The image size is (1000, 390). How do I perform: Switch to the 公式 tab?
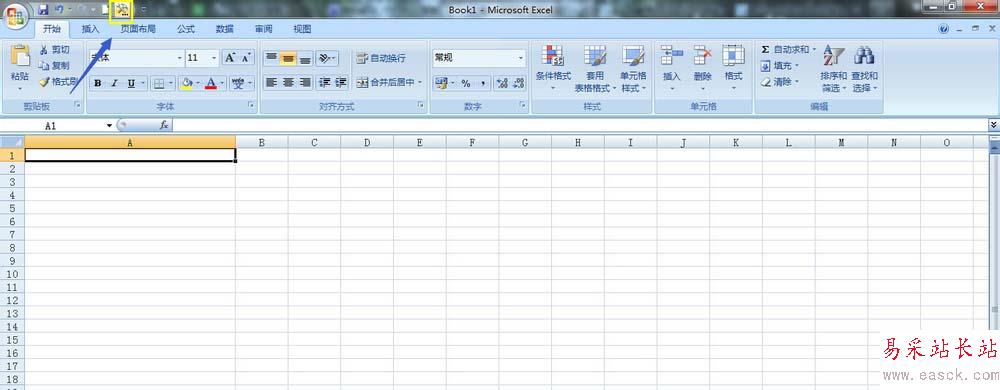186,29
